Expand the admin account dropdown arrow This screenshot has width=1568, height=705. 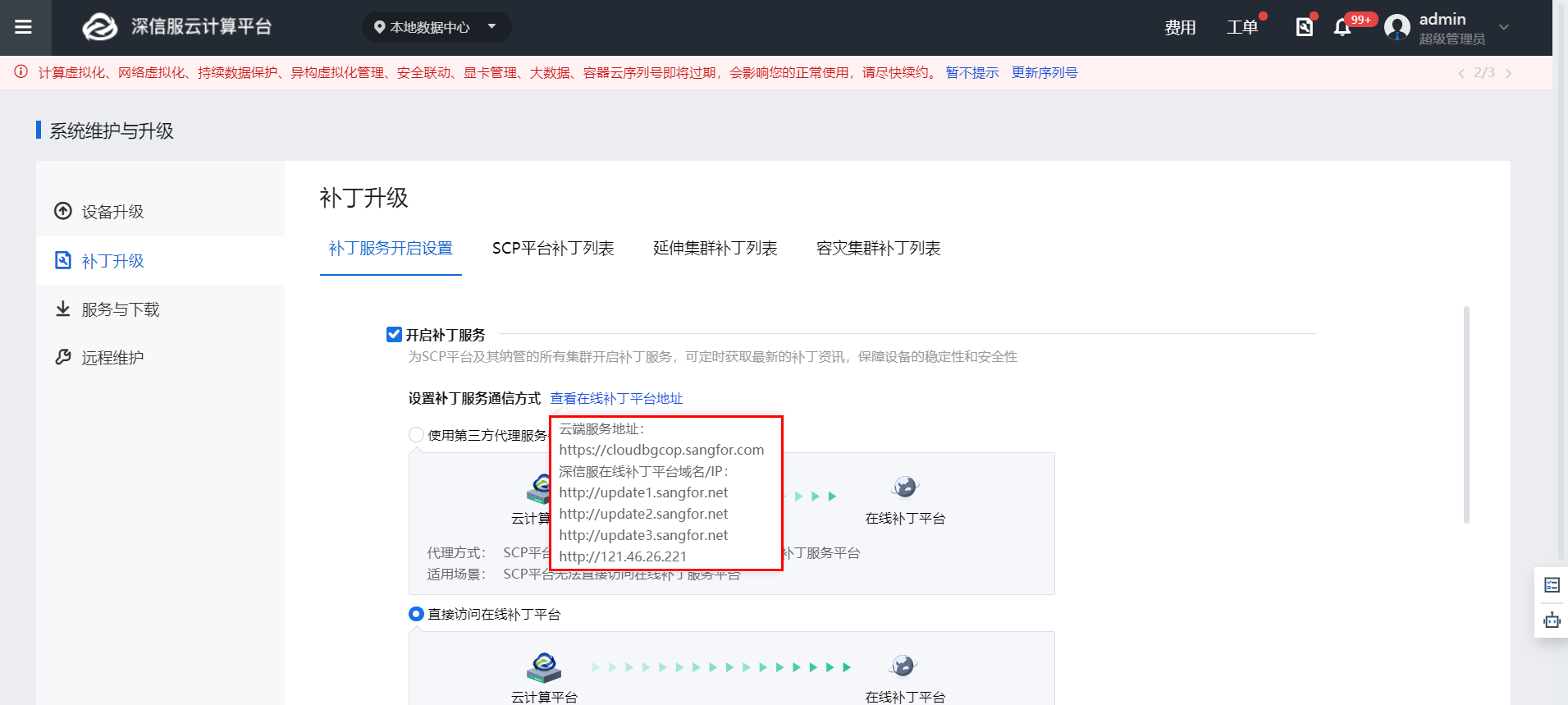coord(1504,27)
